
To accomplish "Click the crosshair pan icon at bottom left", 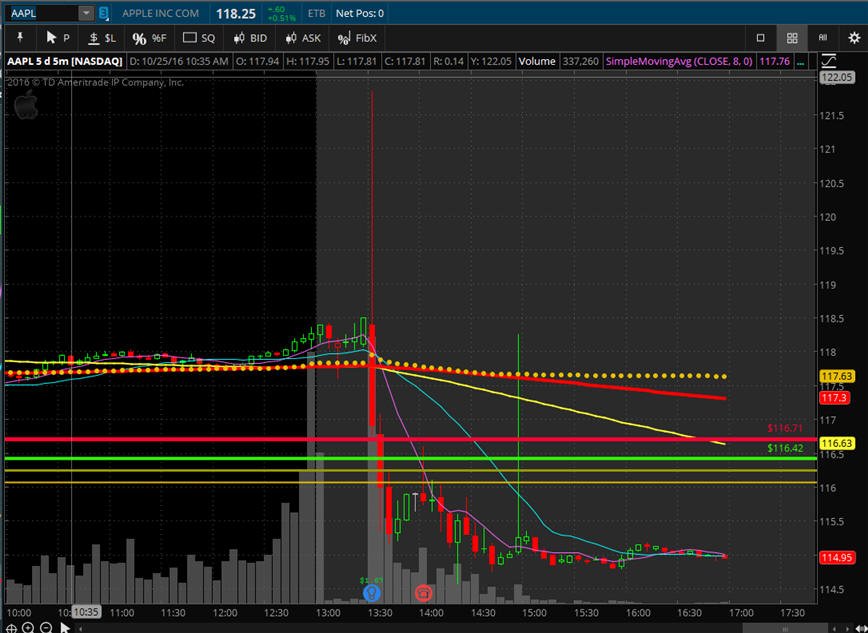I will pos(11,628).
